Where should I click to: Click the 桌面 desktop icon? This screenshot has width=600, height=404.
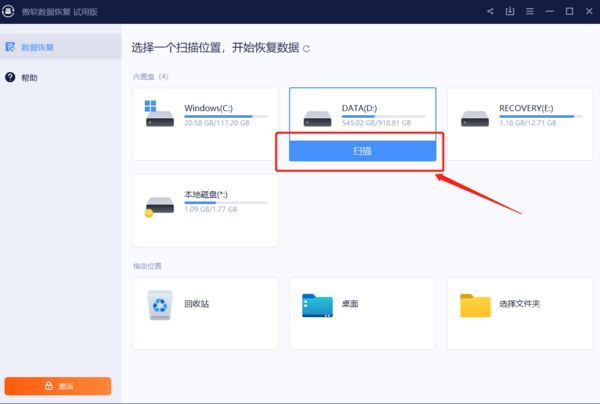pos(317,305)
